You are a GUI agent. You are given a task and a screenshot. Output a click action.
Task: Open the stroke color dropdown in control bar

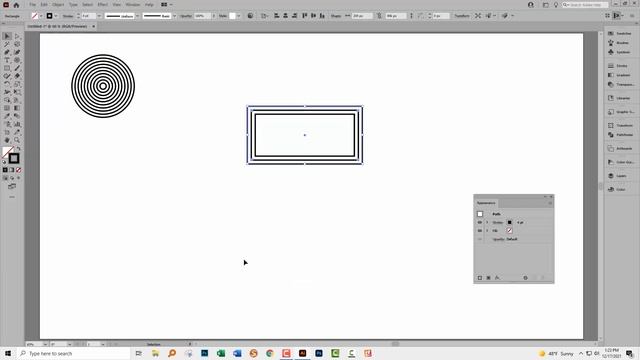[x=56, y=16]
